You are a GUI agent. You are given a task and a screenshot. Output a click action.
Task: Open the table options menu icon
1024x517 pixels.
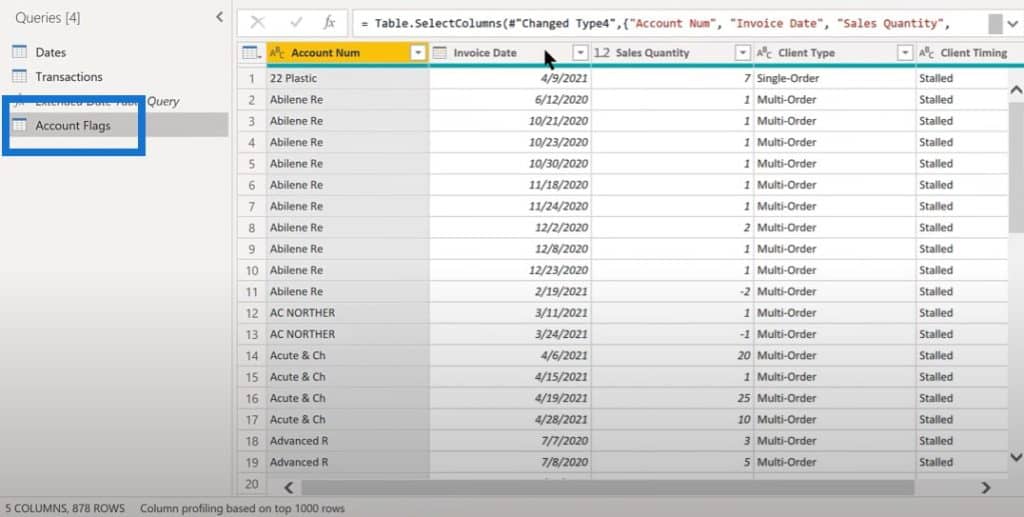tap(251, 53)
